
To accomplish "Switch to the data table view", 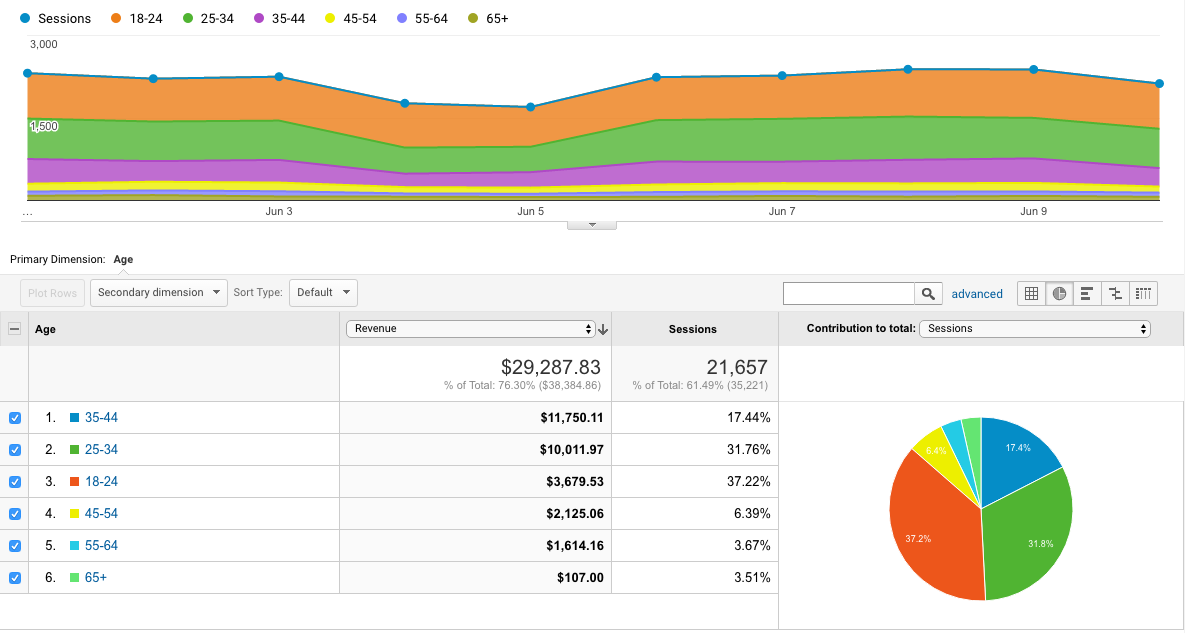I will [1031, 293].
